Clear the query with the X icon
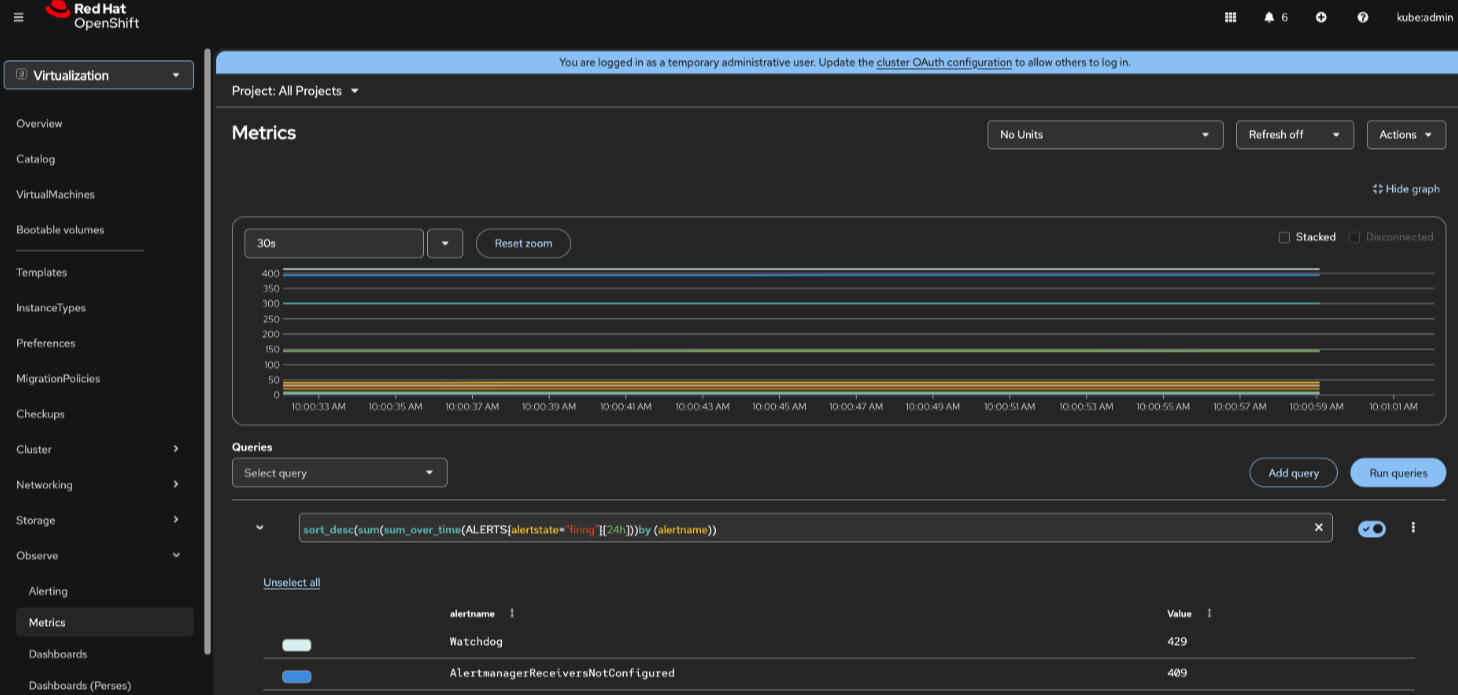This screenshot has height=695, width=1458. (1318, 527)
